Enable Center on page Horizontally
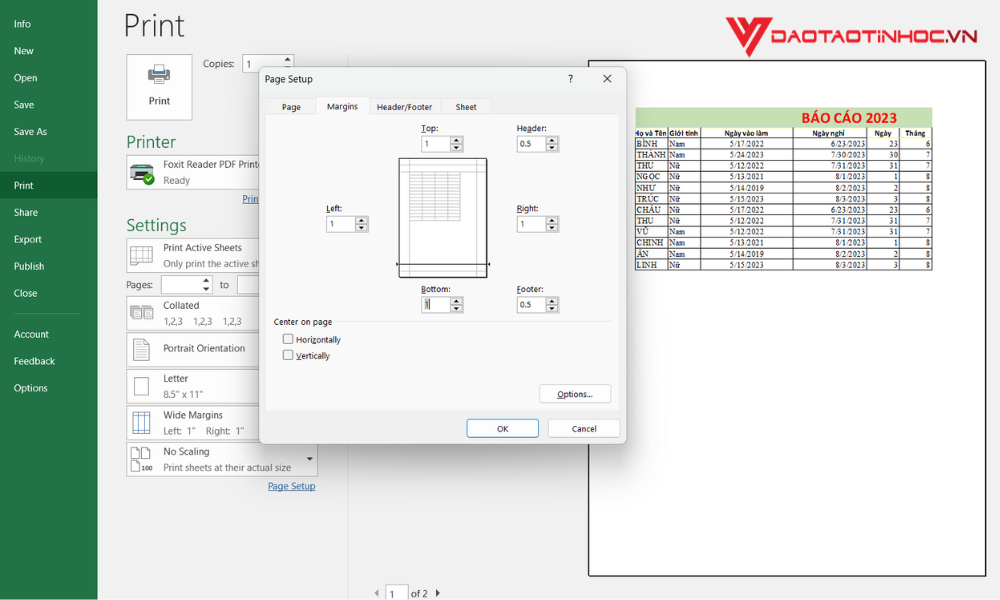 click(288, 339)
